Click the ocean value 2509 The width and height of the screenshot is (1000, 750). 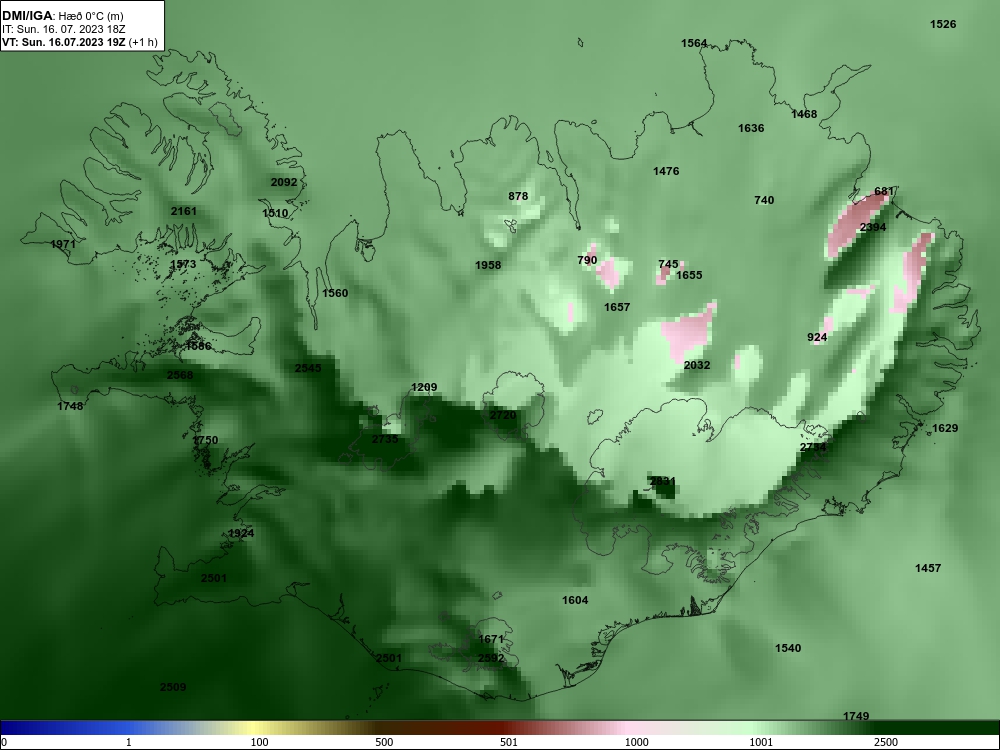pyautogui.click(x=173, y=688)
